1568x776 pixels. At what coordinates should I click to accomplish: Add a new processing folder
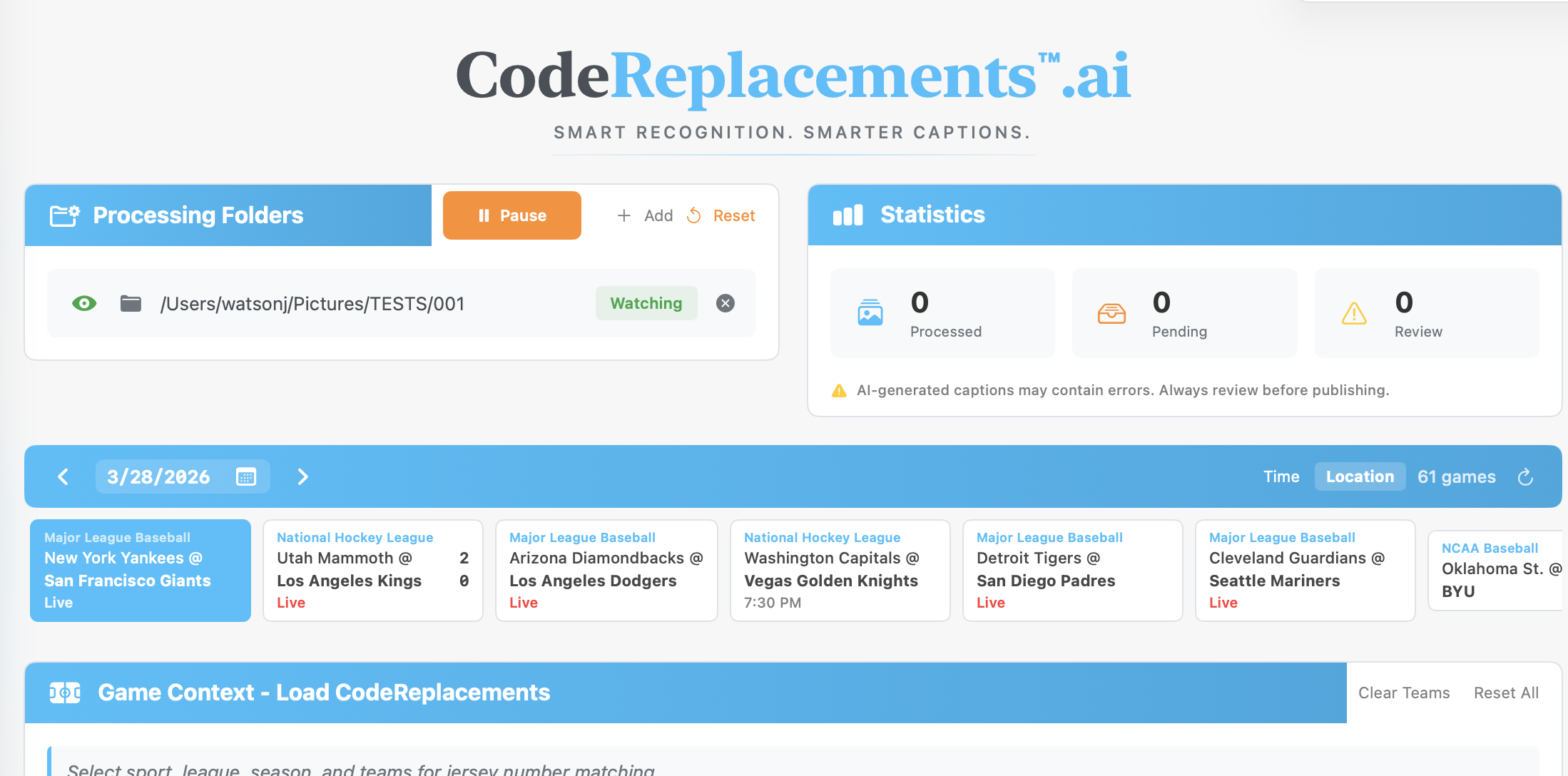tap(645, 215)
